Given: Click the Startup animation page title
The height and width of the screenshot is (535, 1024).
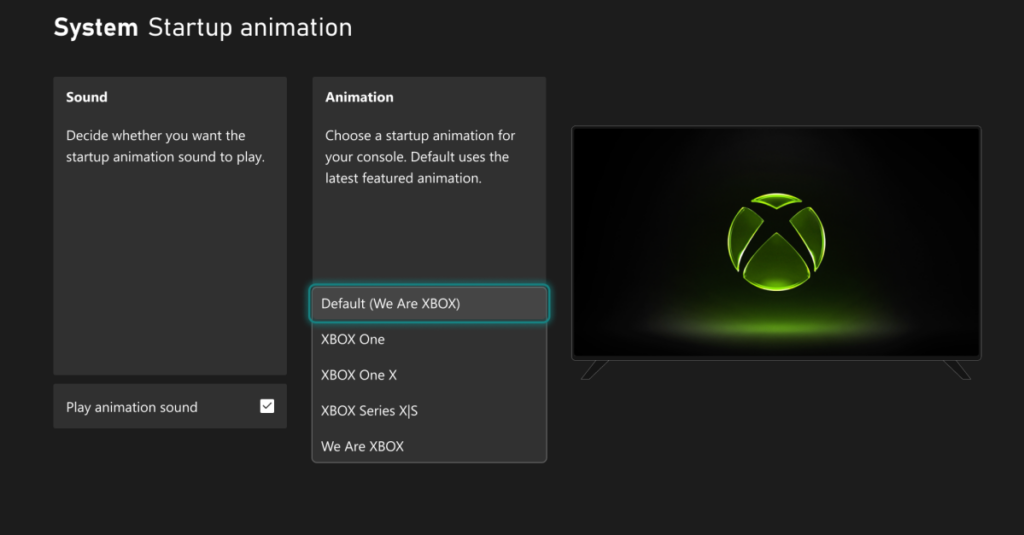Looking at the screenshot, I should pos(250,27).
